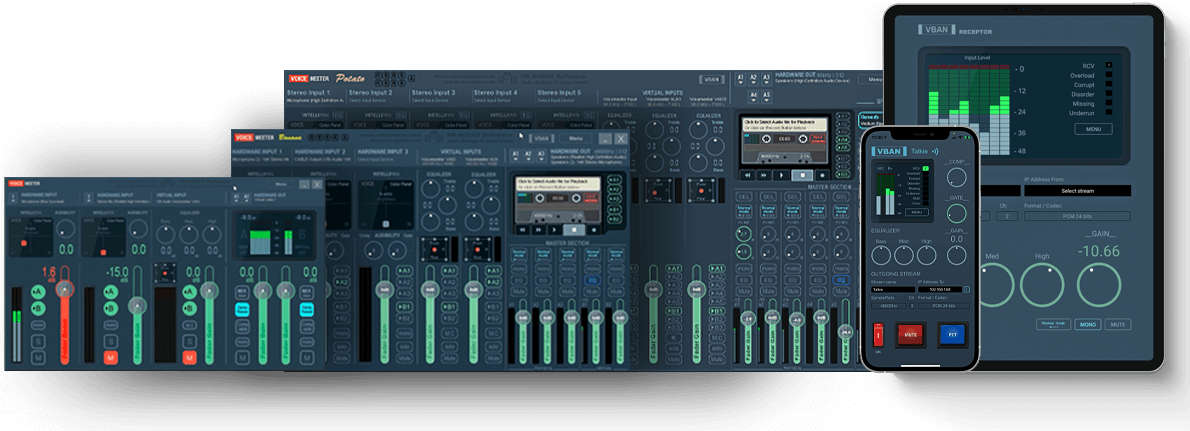
Task: Toggle B bus on Hardware Input 2 strip
Action: point(111,308)
